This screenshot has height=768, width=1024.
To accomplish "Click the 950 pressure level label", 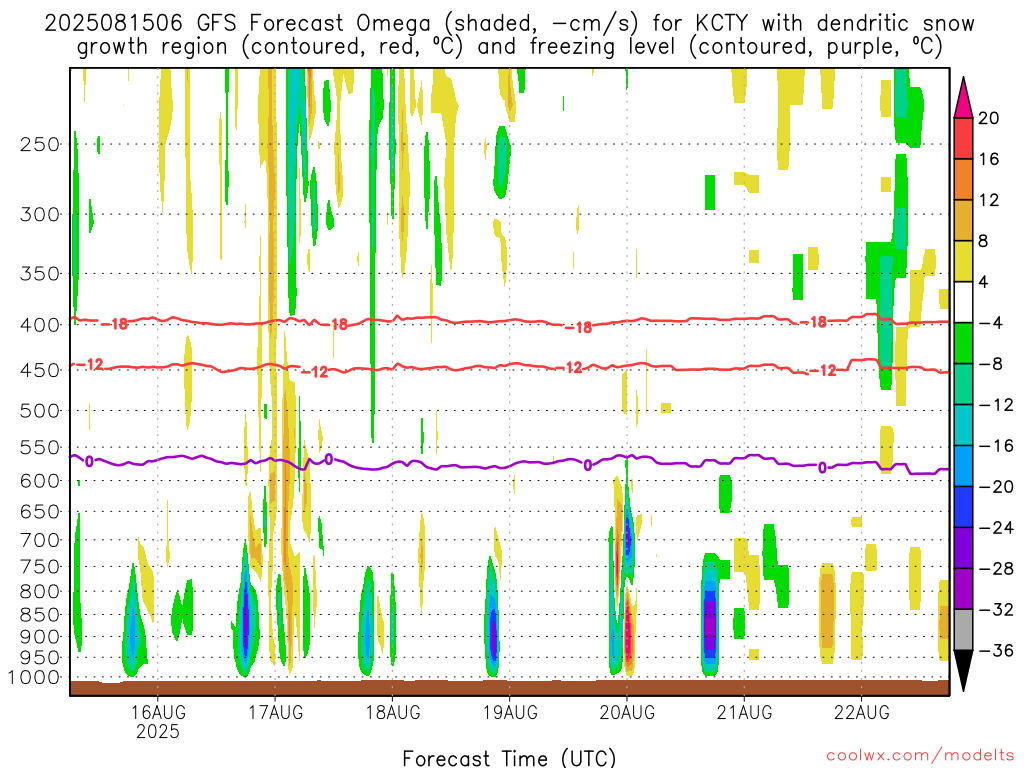I will coord(40,658).
